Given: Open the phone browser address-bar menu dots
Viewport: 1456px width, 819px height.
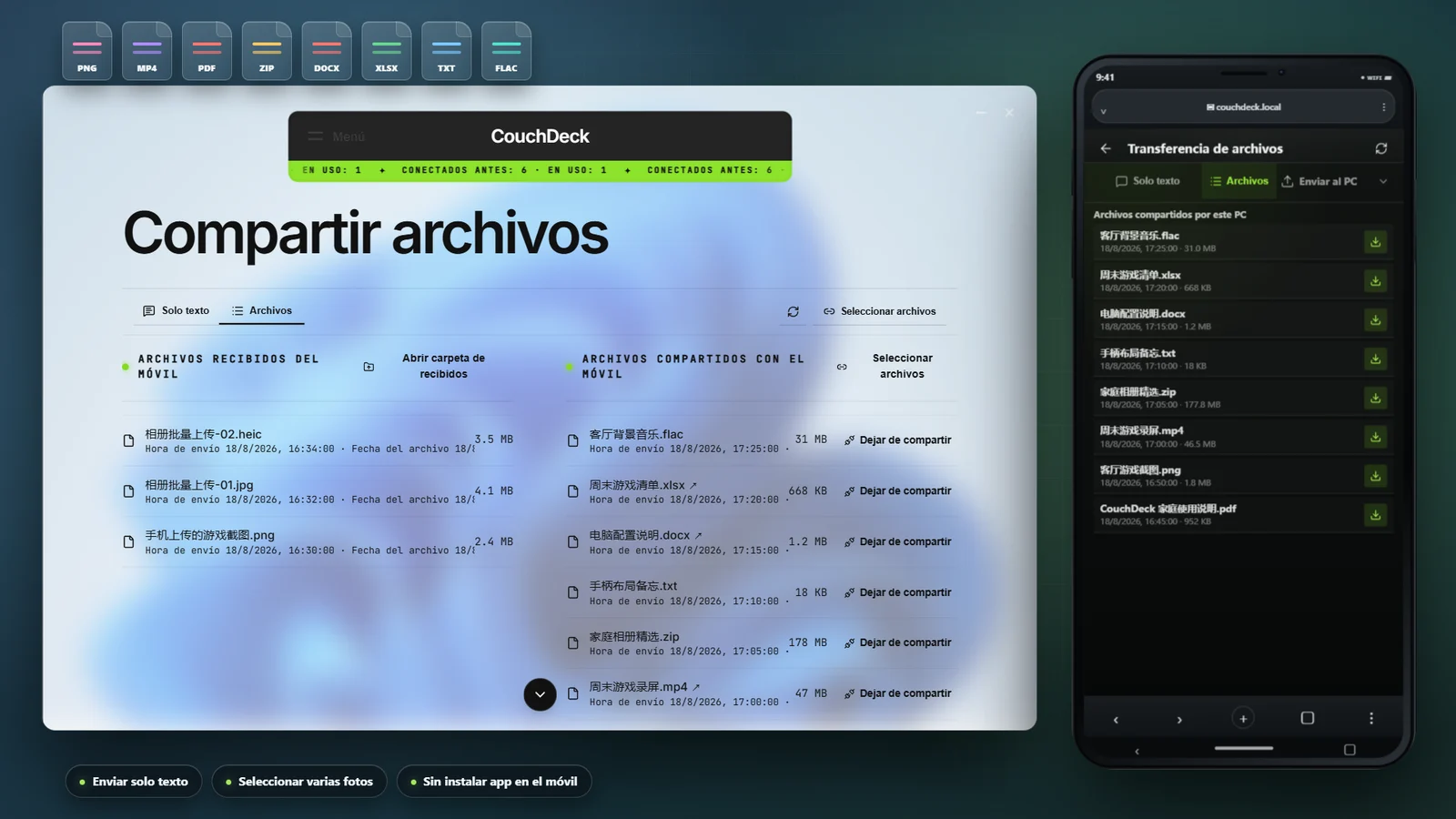Looking at the screenshot, I should click(x=1384, y=107).
